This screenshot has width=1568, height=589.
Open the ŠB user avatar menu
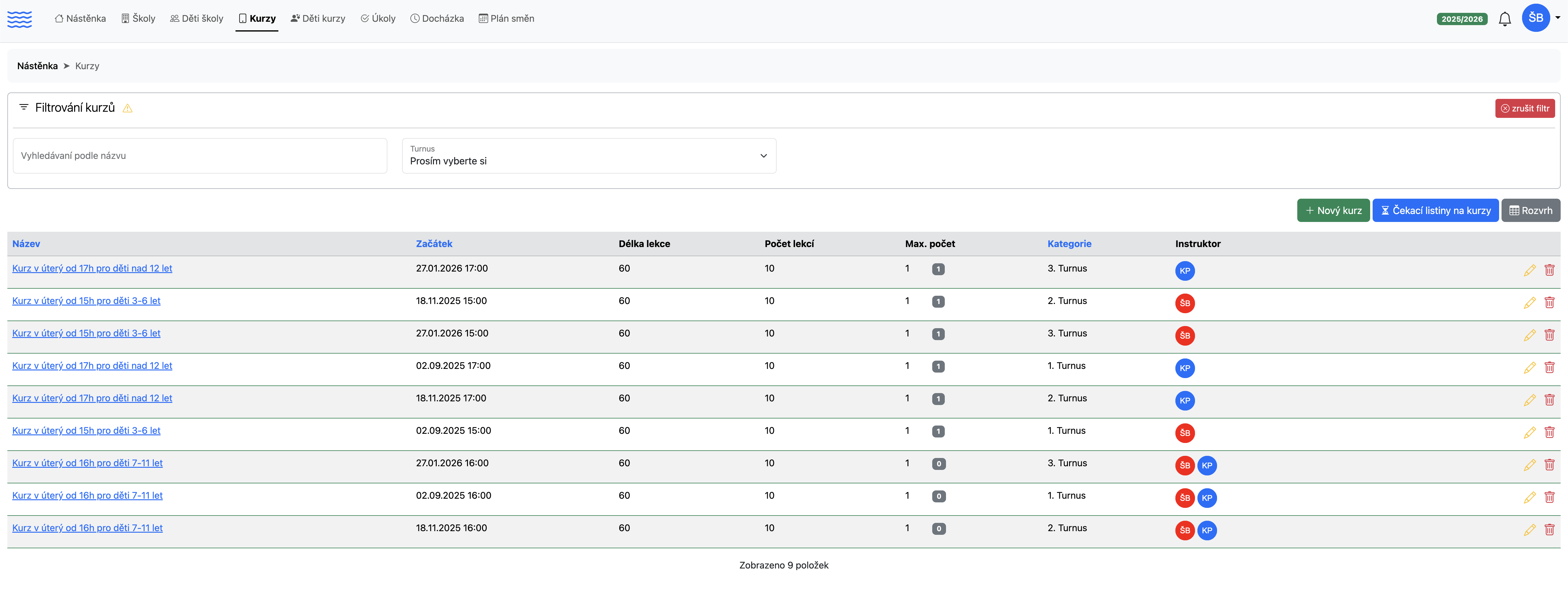1536,18
